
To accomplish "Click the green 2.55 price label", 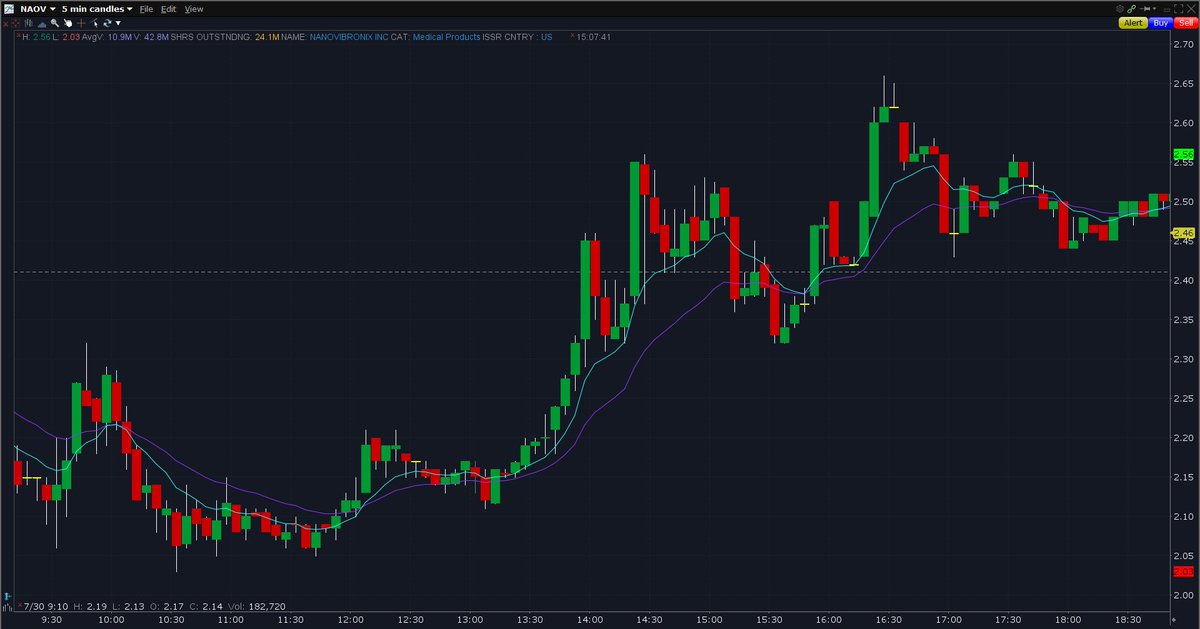I will tap(1184, 155).
